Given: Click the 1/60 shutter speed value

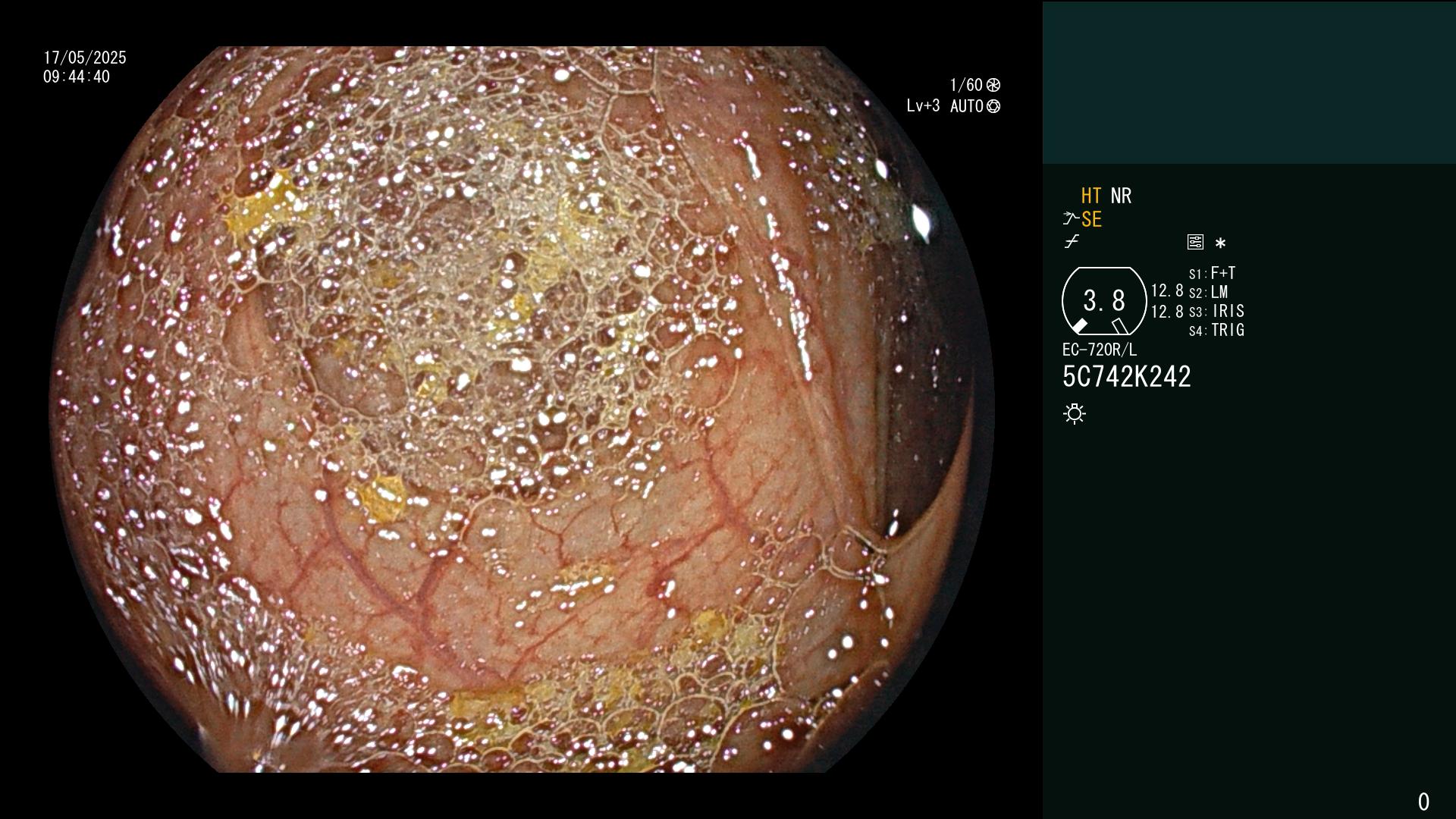Looking at the screenshot, I should tap(966, 85).
